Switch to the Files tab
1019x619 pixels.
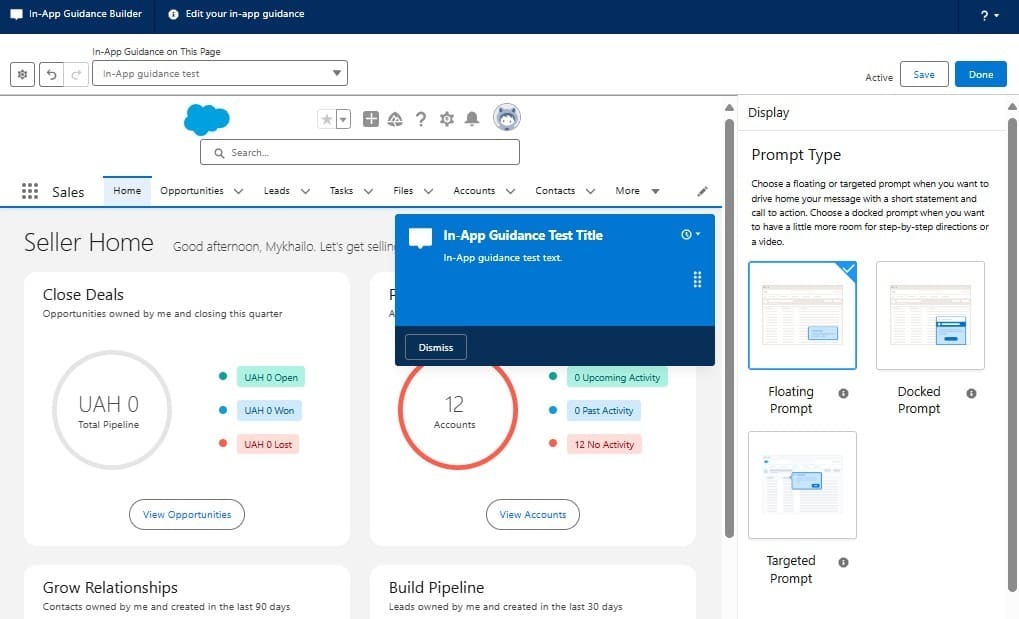tap(403, 191)
